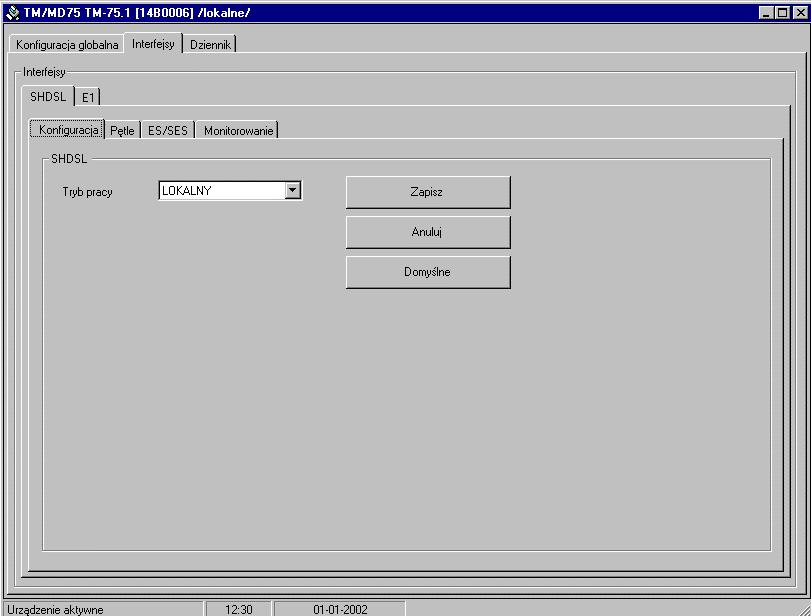Open the Monitorowanie sub-tab
The height and width of the screenshot is (616, 811).
click(x=238, y=130)
